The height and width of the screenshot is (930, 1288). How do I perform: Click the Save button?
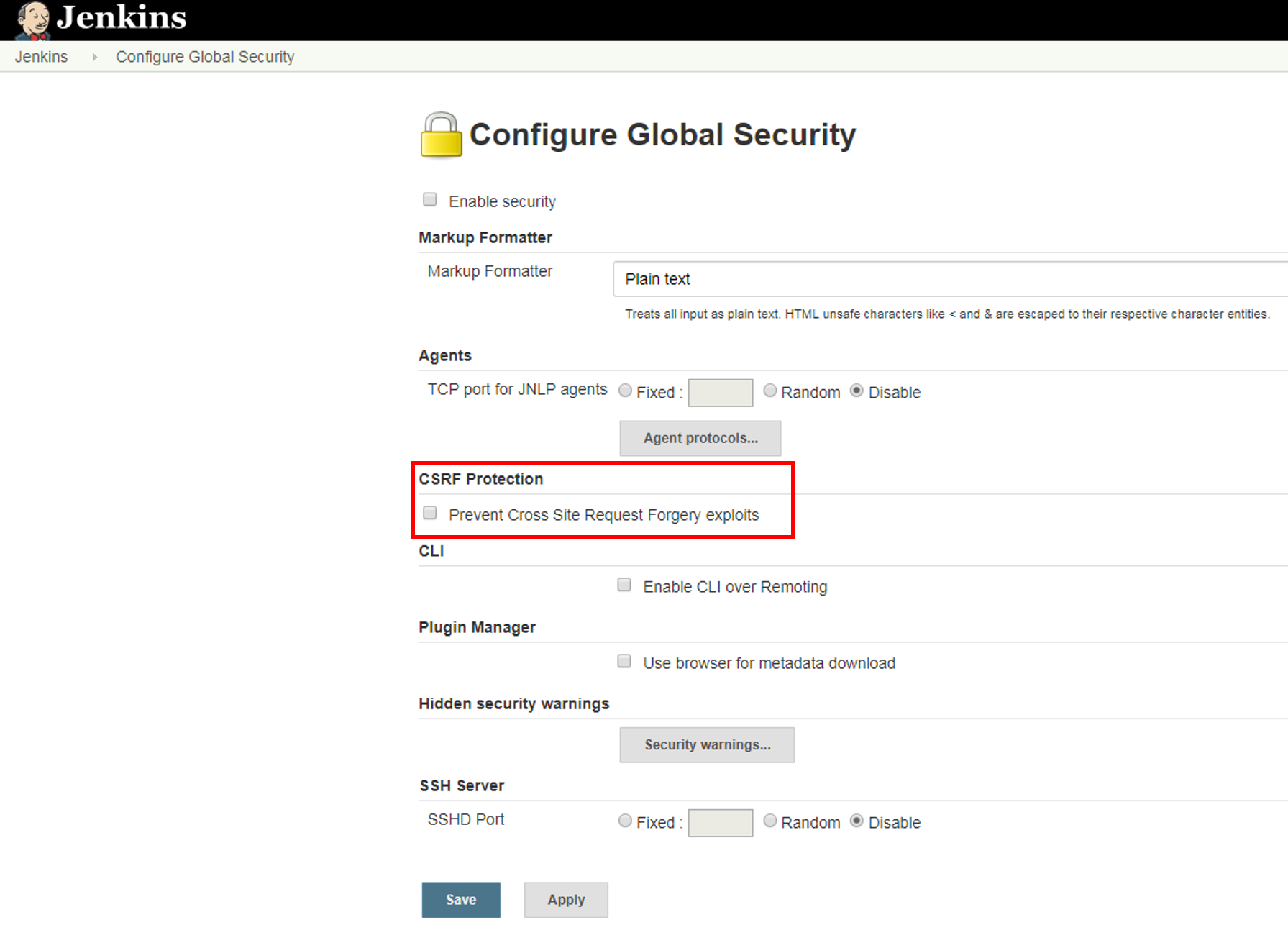pos(461,900)
